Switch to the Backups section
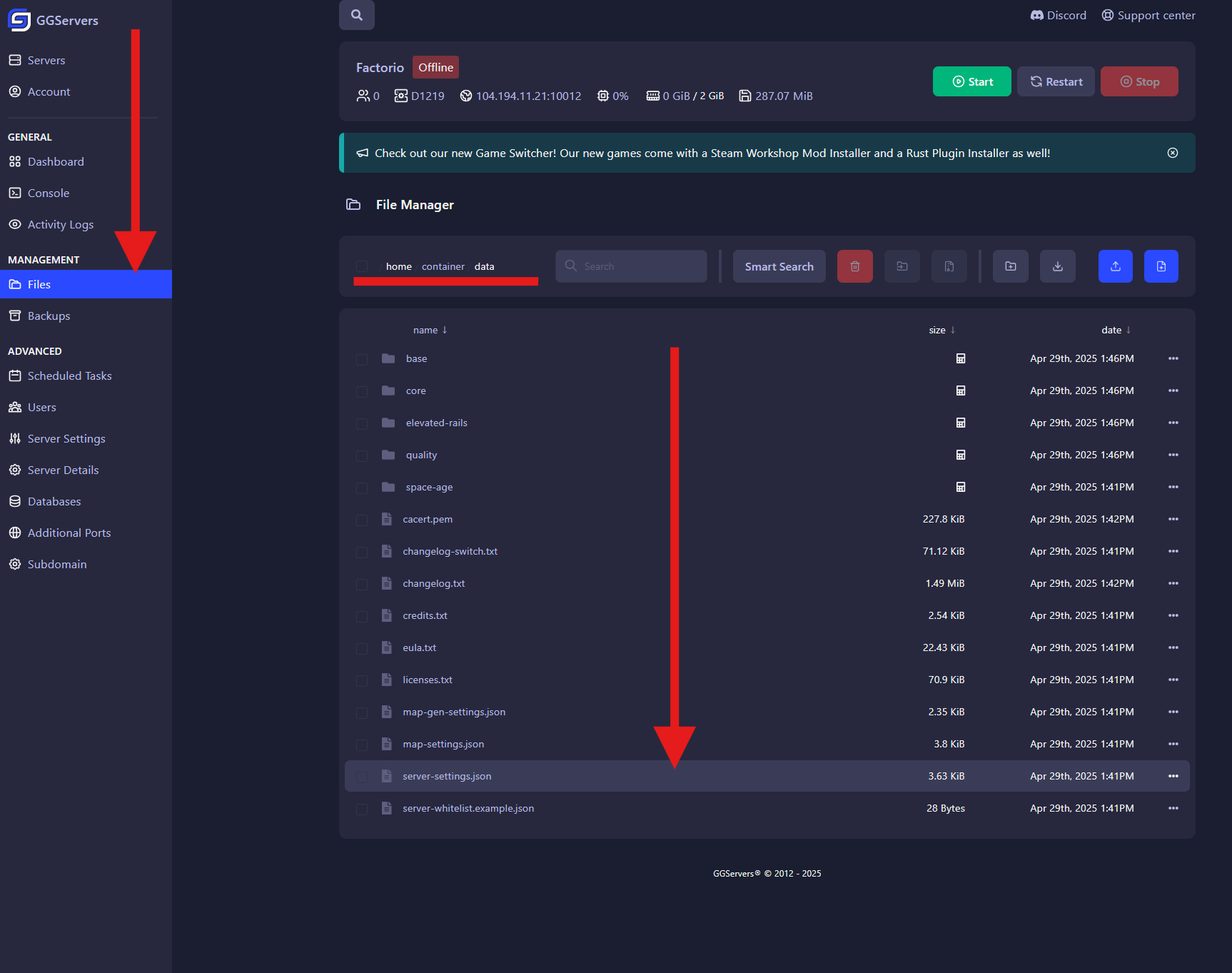 tap(49, 315)
